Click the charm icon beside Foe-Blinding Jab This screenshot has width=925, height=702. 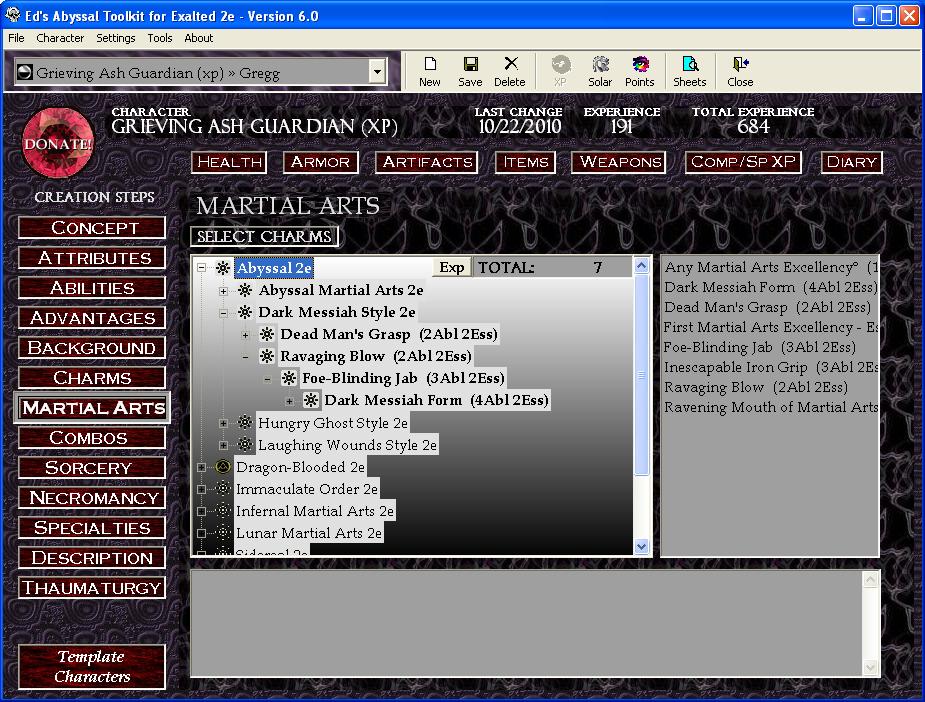click(x=288, y=378)
